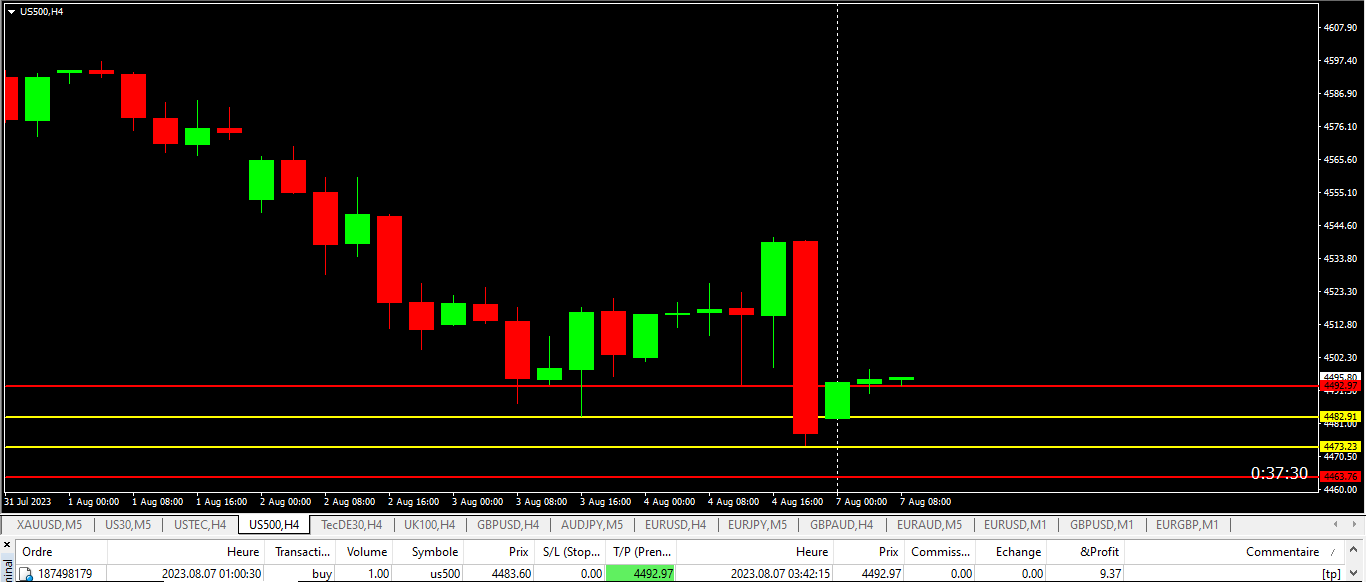The image size is (1366, 582).
Task: Click the chart menu triangle beside US500,H4 title
Action: pos(11,11)
